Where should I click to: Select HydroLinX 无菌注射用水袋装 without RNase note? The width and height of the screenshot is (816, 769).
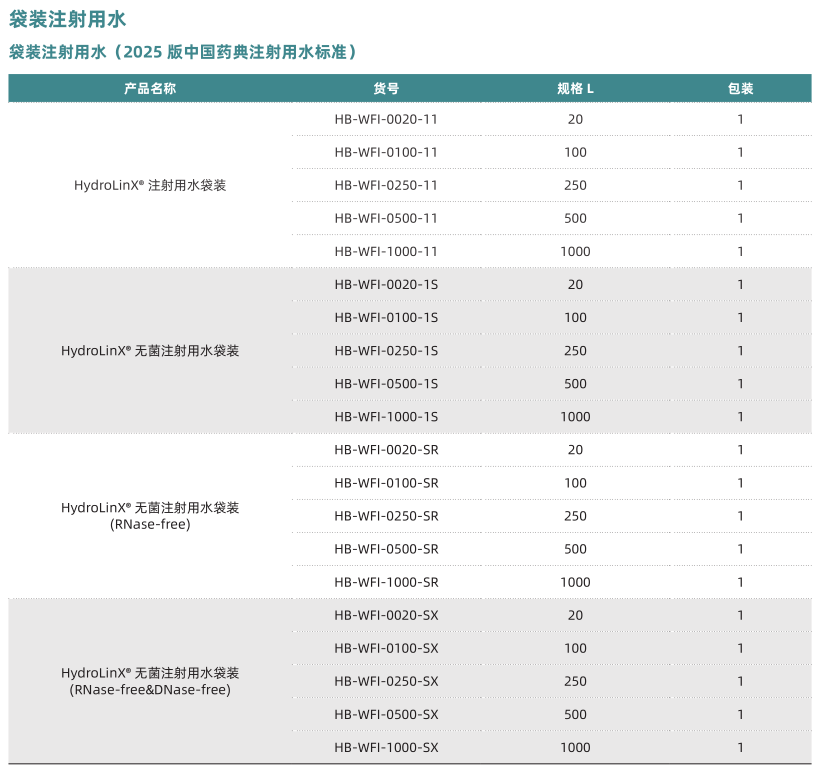pos(150,351)
